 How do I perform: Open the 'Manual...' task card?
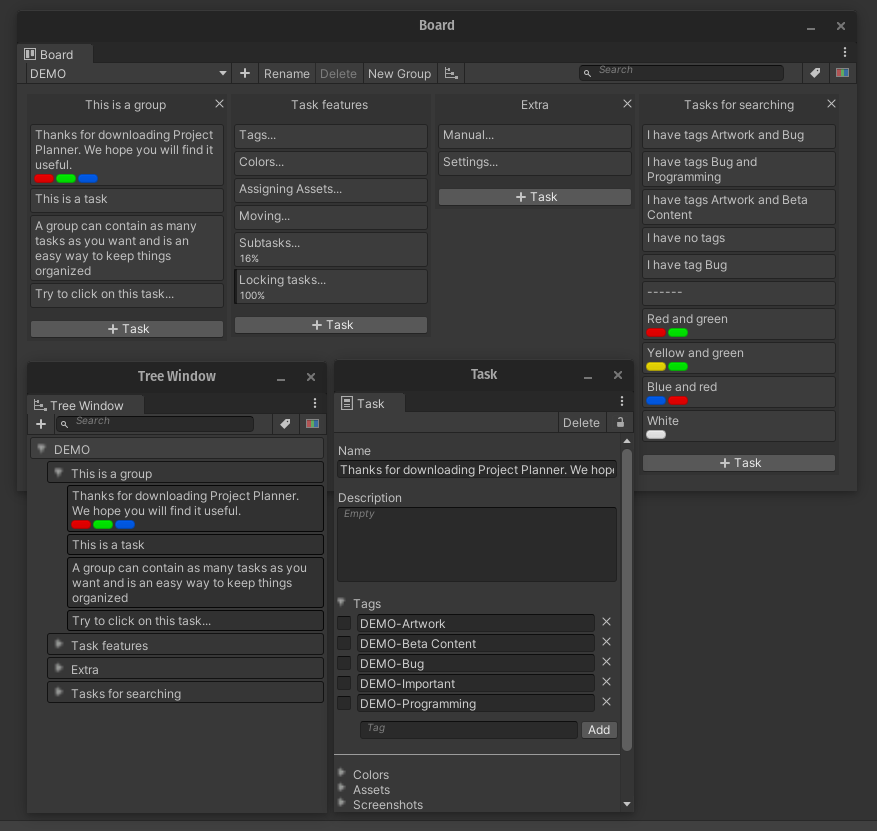point(535,136)
